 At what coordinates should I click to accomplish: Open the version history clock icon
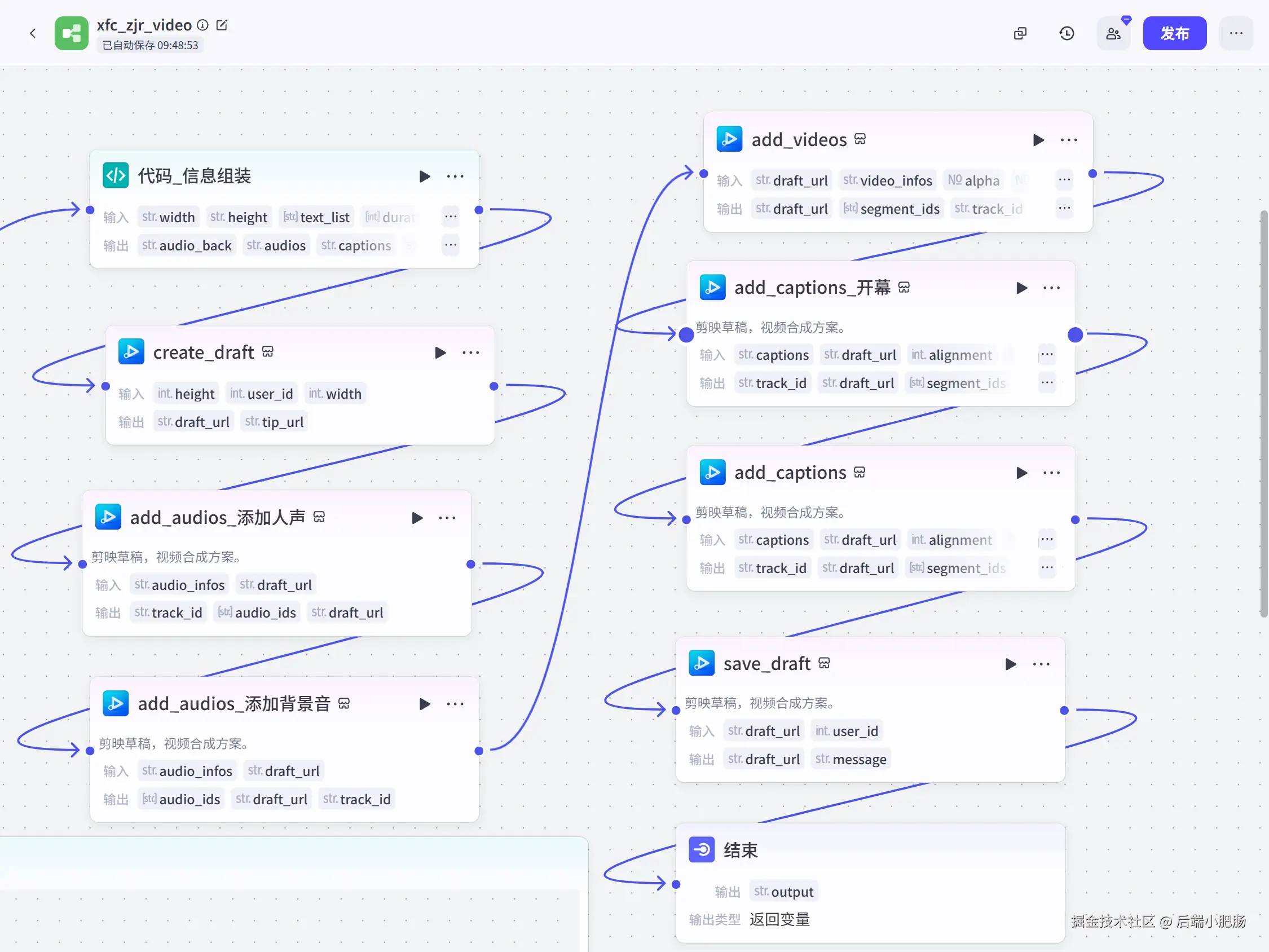pos(1067,33)
